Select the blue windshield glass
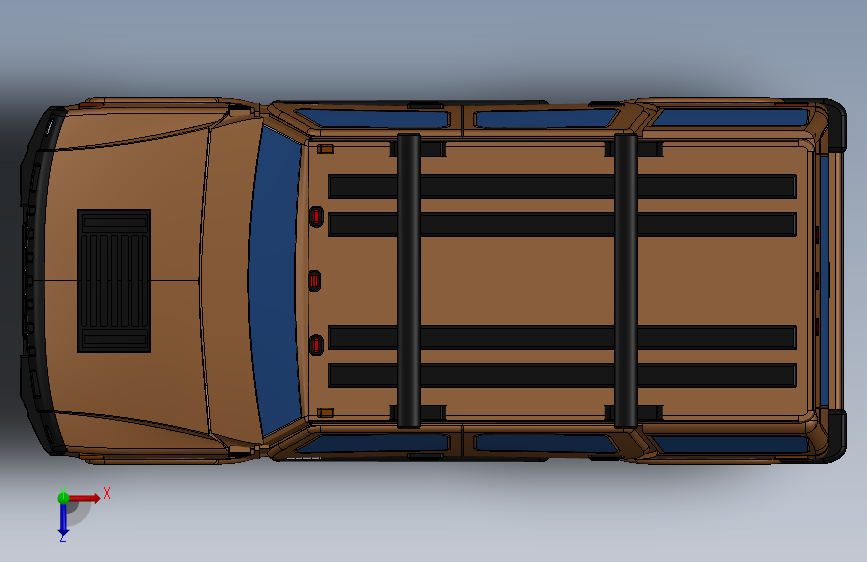867x562 pixels. pos(275,281)
